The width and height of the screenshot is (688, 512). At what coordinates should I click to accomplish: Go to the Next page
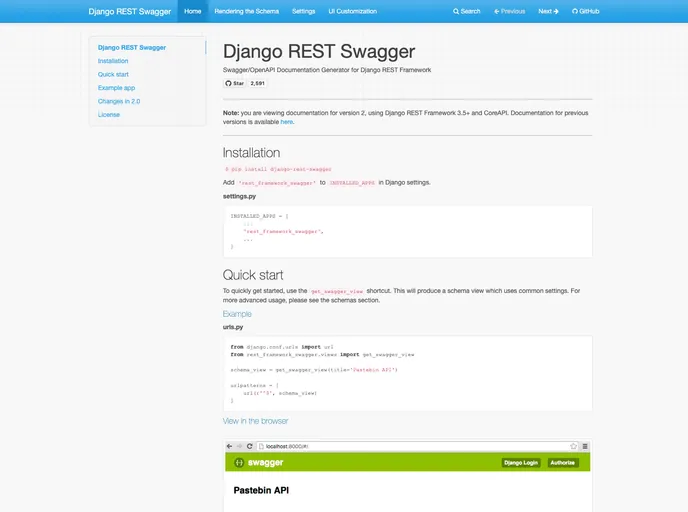pos(548,11)
